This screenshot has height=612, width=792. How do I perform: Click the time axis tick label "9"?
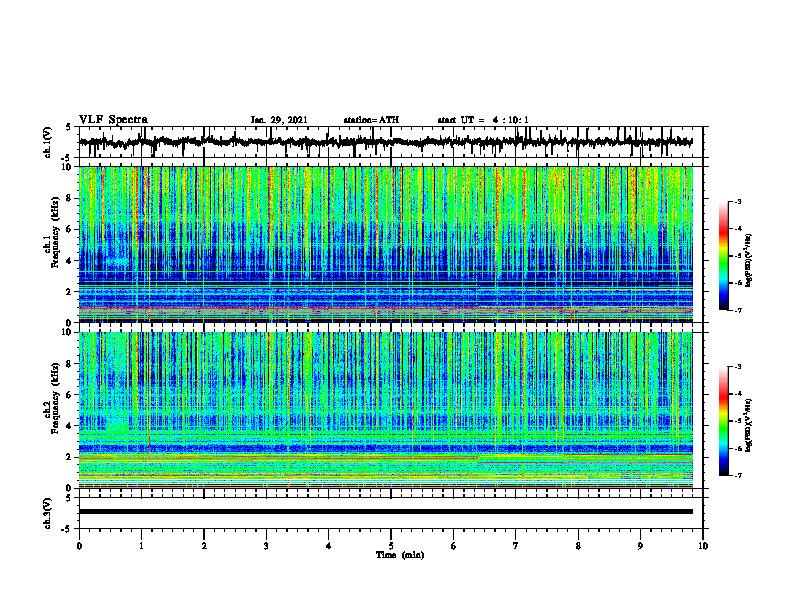(x=640, y=546)
